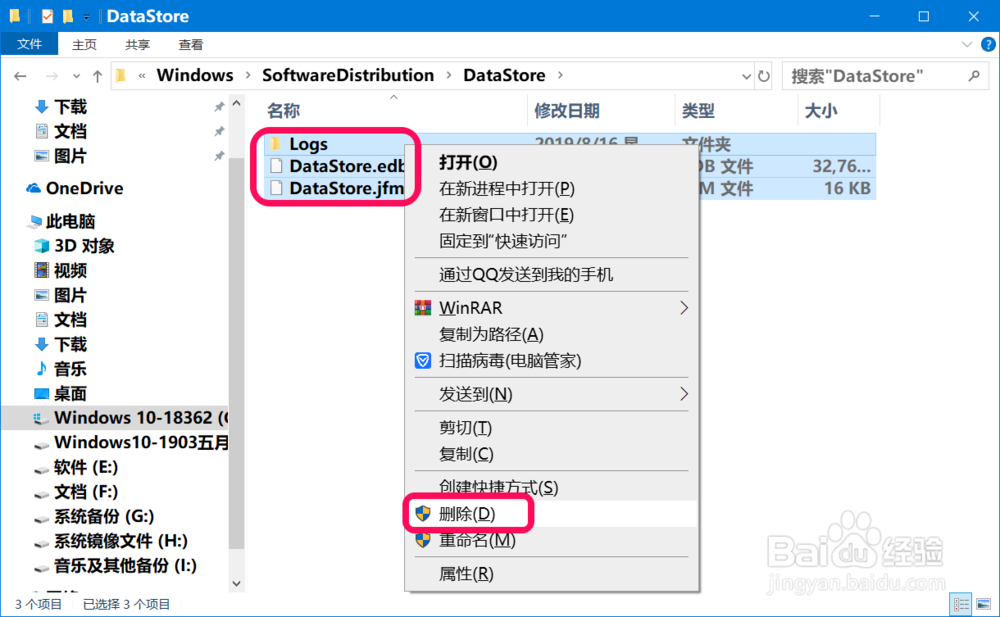Sort by 名称 column header
This screenshot has width=1000, height=617.
click(x=284, y=111)
